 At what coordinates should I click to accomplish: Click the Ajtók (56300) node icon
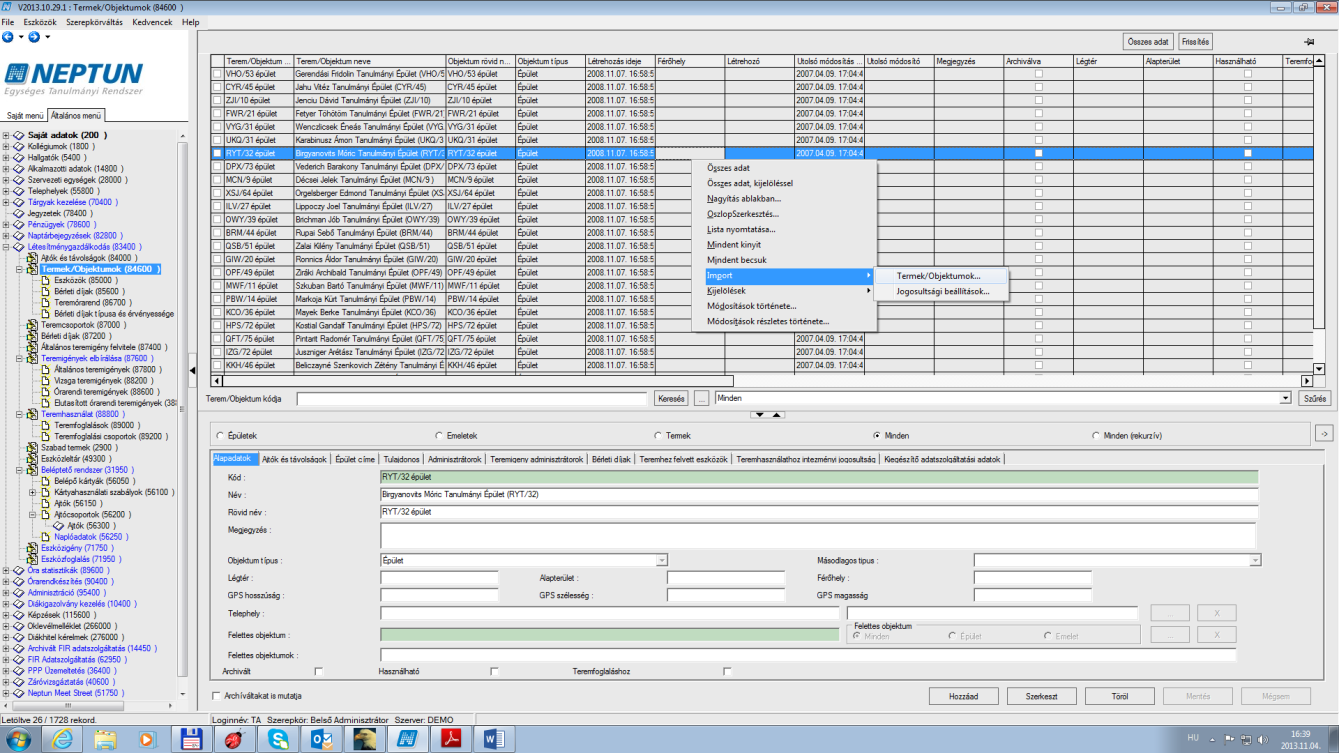(x=59, y=525)
